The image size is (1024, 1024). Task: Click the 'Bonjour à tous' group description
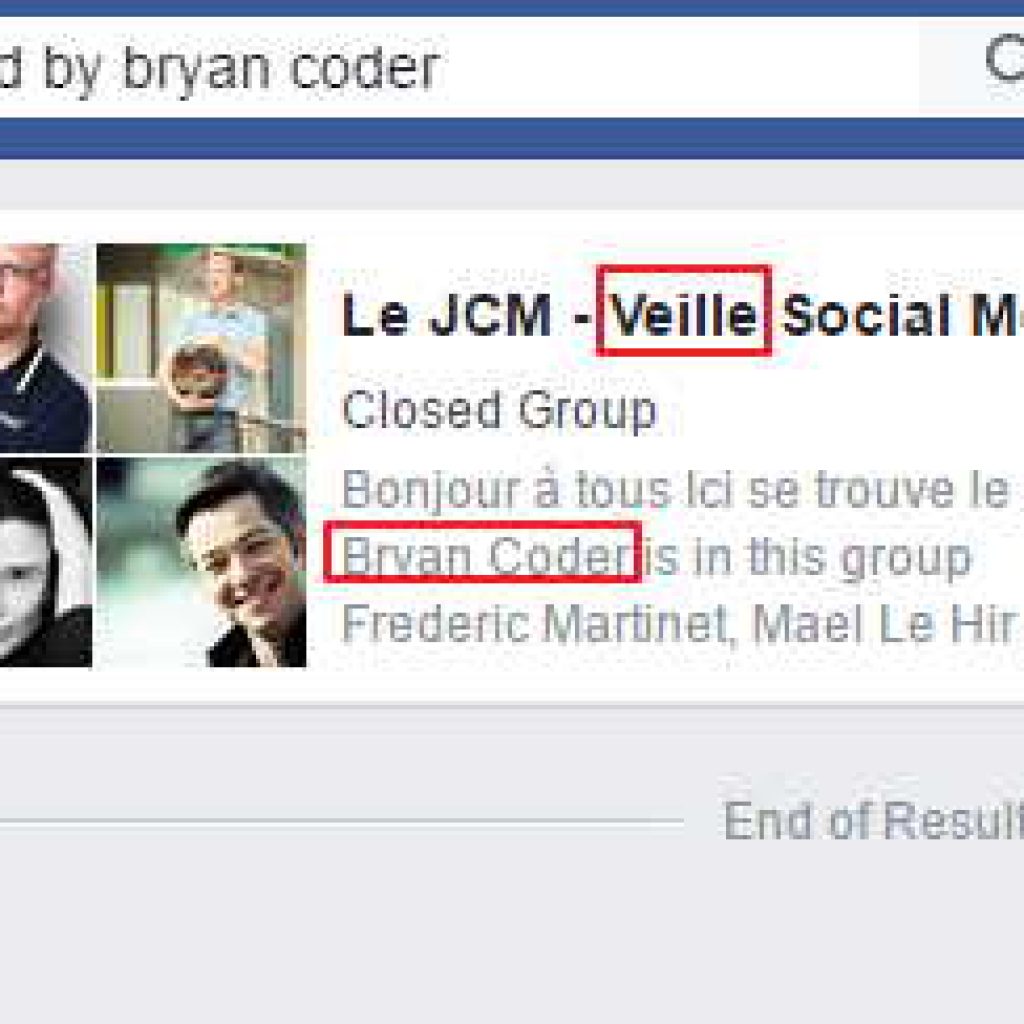point(675,489)
